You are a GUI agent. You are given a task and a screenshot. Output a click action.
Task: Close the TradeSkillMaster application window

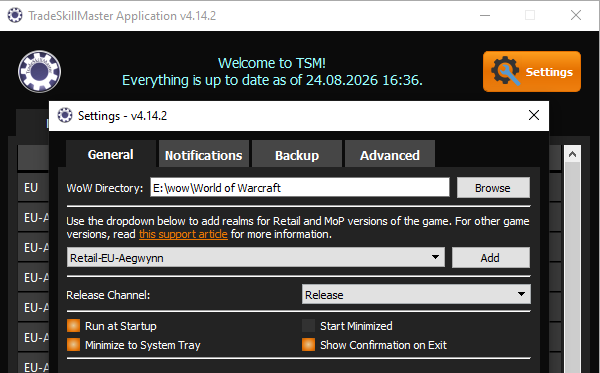pyautogui.click(x=576, y=15)
